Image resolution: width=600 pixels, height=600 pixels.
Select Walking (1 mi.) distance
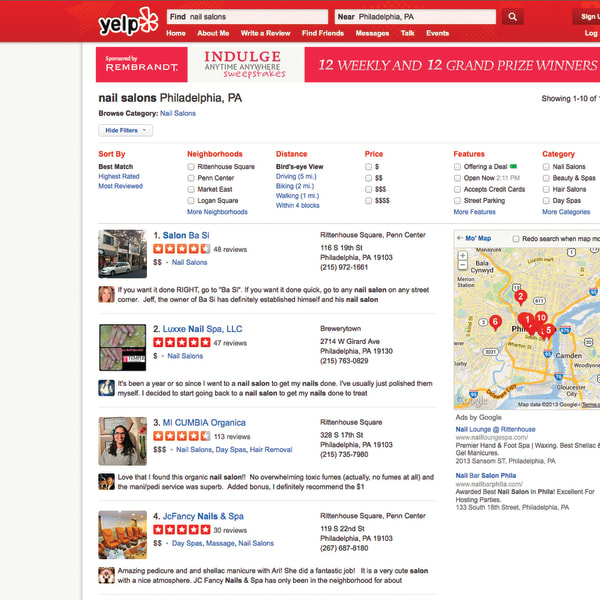click(x=297, y=196)
